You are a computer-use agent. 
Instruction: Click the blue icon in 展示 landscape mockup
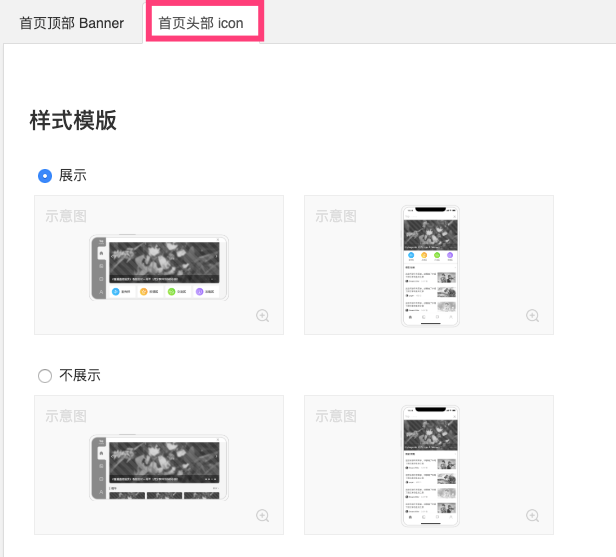pyautogui.click(x=116, y=291)
